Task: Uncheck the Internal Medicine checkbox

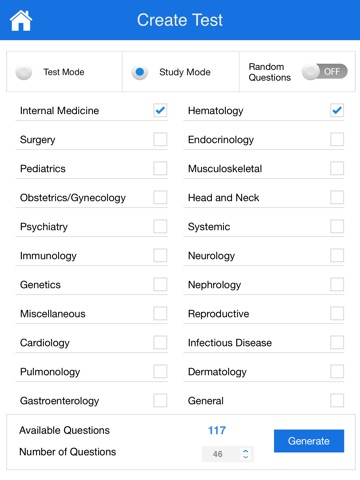Action: (160, 110)
